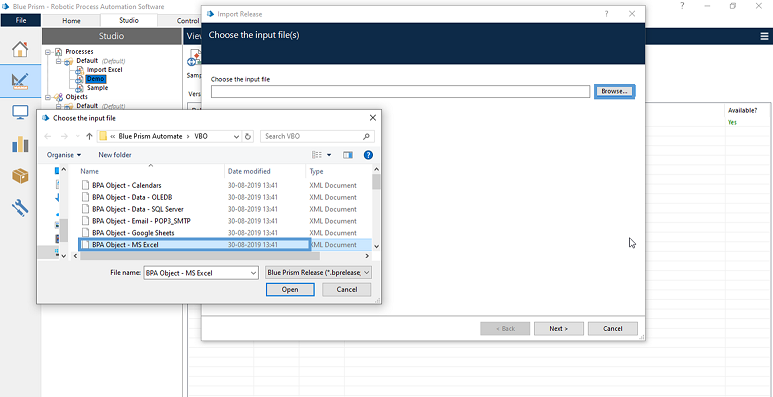The image size is (773, 397).
Task: Open the Organise dropdown menu
Action: [64, 155]
